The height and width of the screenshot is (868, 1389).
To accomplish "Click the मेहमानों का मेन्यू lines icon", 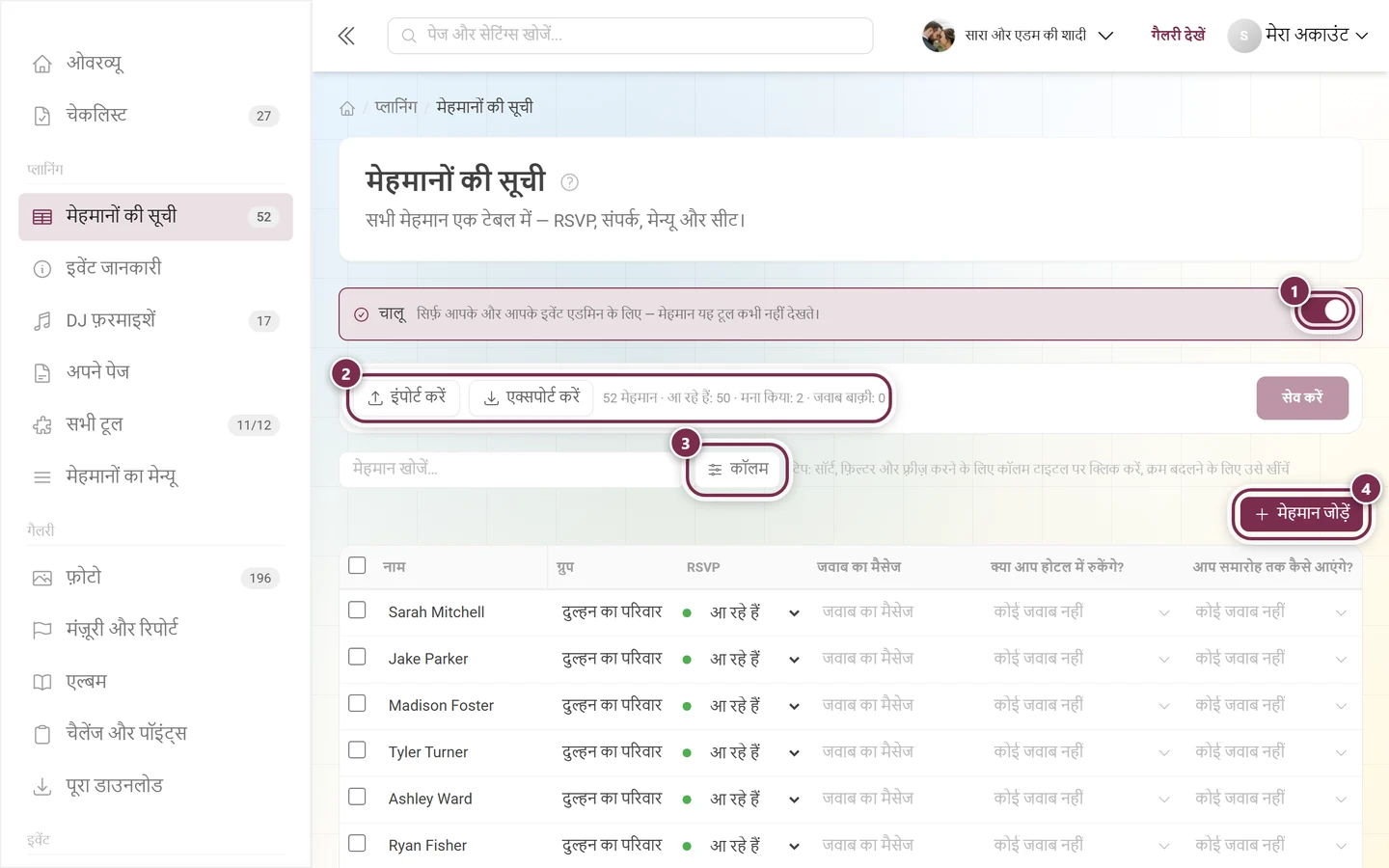I will pyautogui.click(x=42, y=477).
